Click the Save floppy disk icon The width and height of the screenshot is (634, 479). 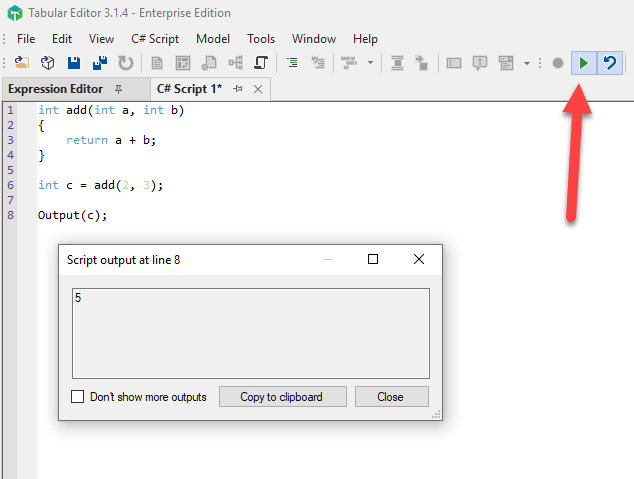click(x=74, y=63)
